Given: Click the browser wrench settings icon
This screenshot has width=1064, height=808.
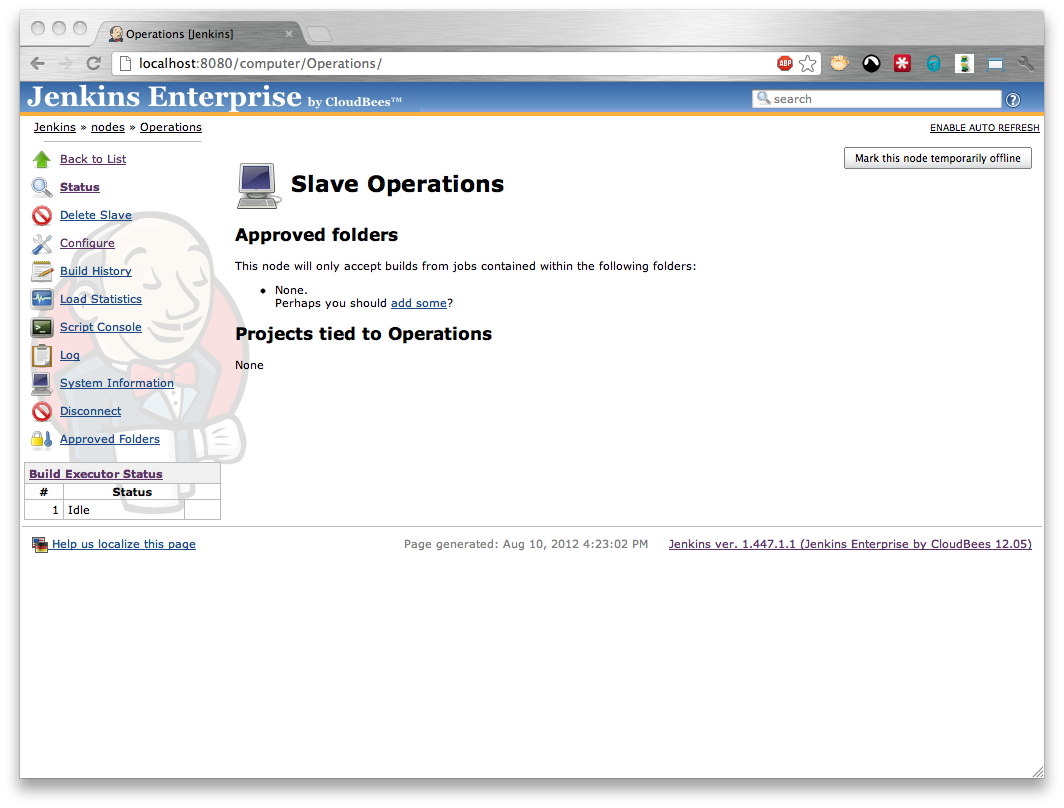Looking at the screenshot, I should [1026, 64].
